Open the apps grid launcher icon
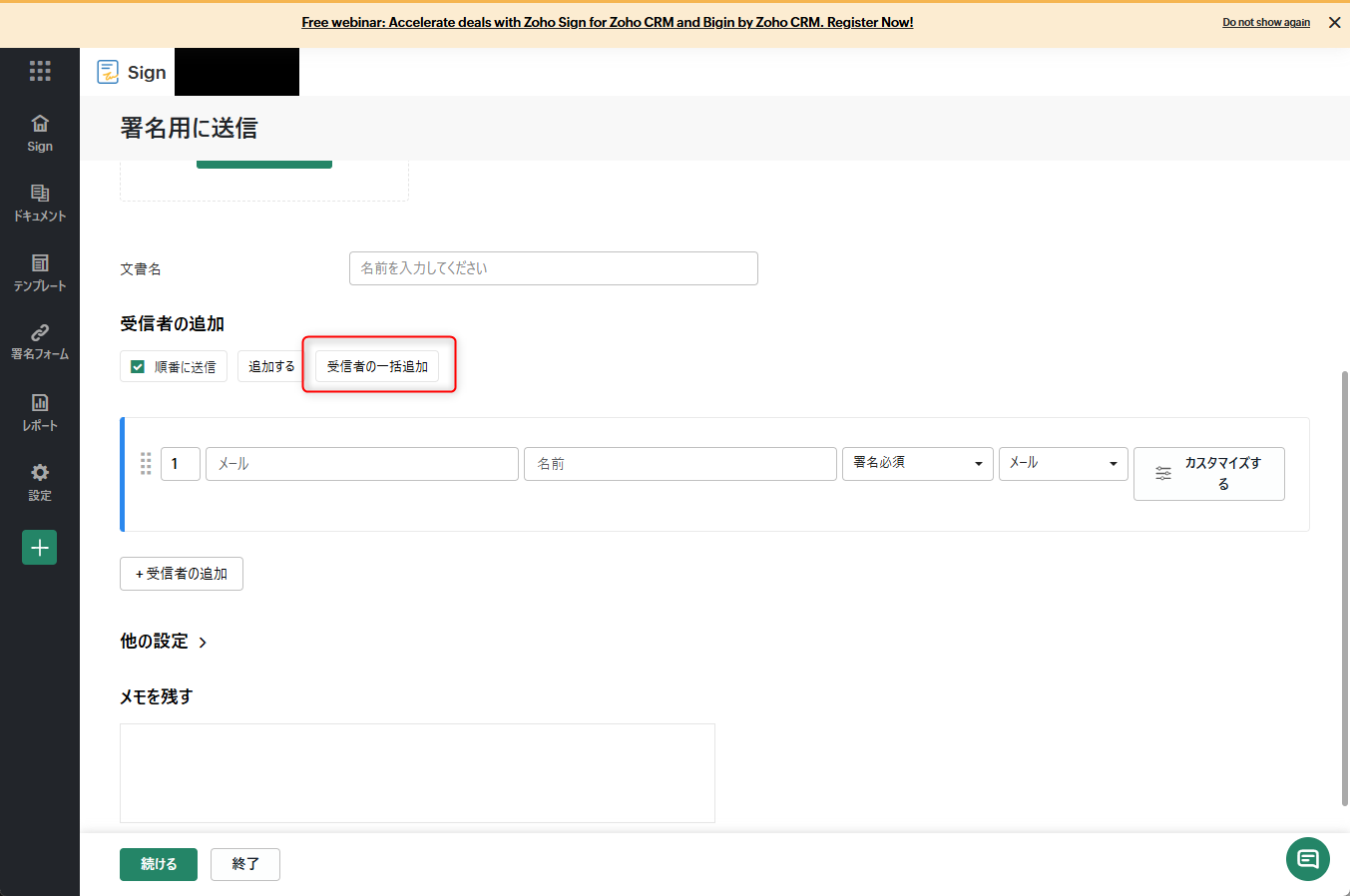This screenshot has width=1350, height=896. point(40,71)
